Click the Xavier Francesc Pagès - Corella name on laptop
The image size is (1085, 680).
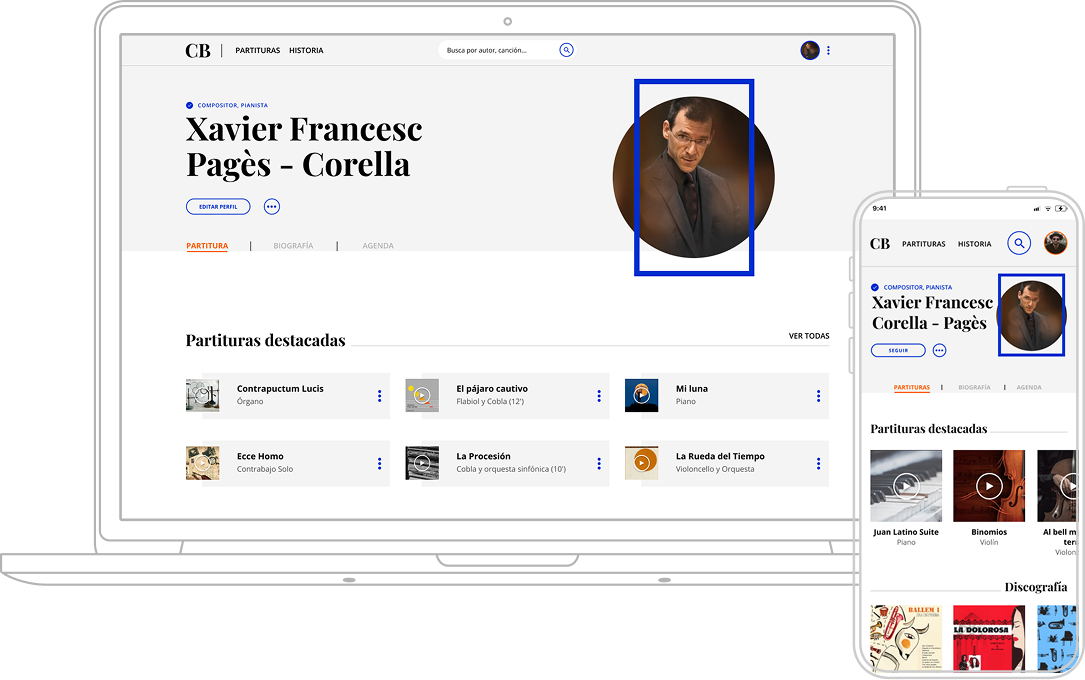304,147
